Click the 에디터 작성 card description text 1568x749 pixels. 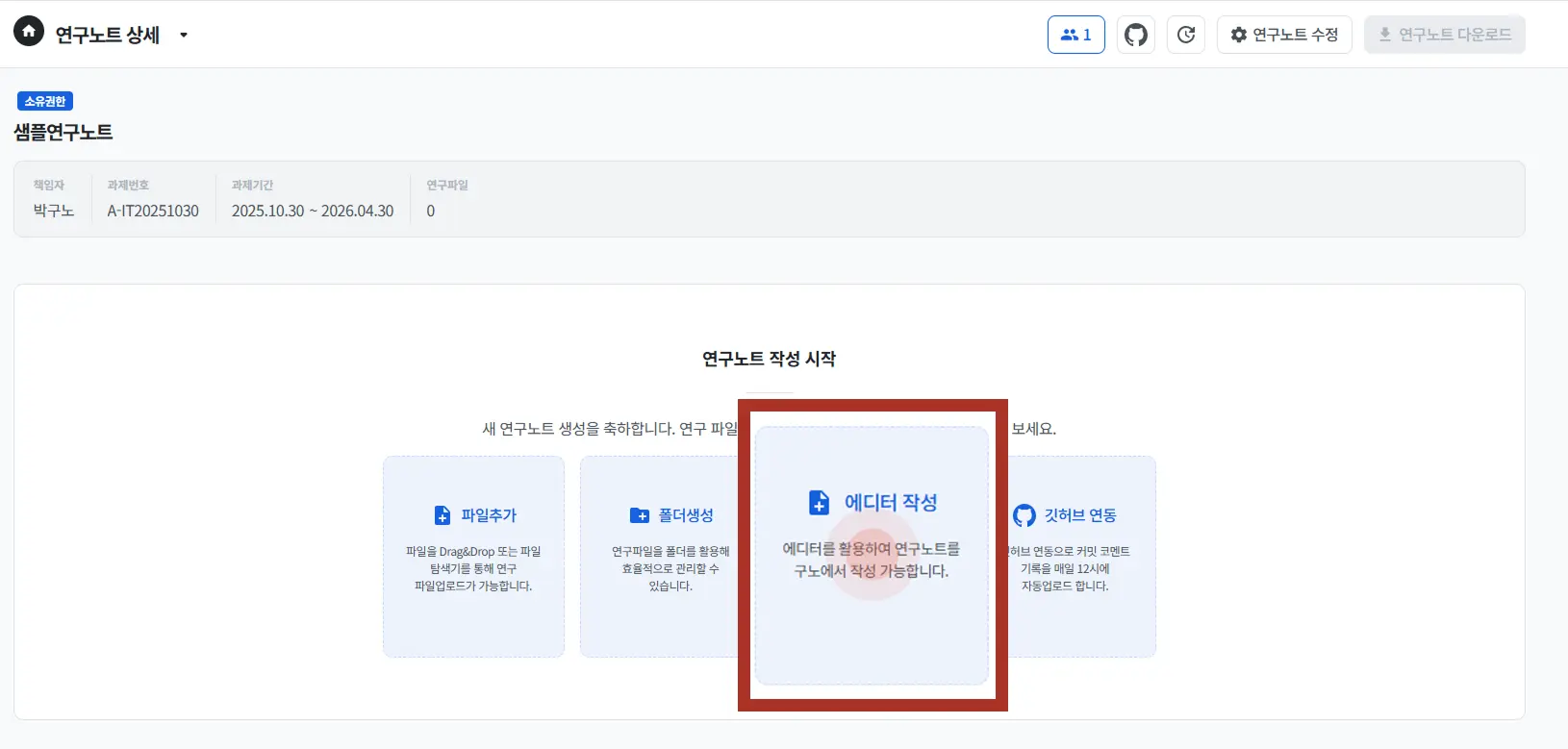point(872,560)
